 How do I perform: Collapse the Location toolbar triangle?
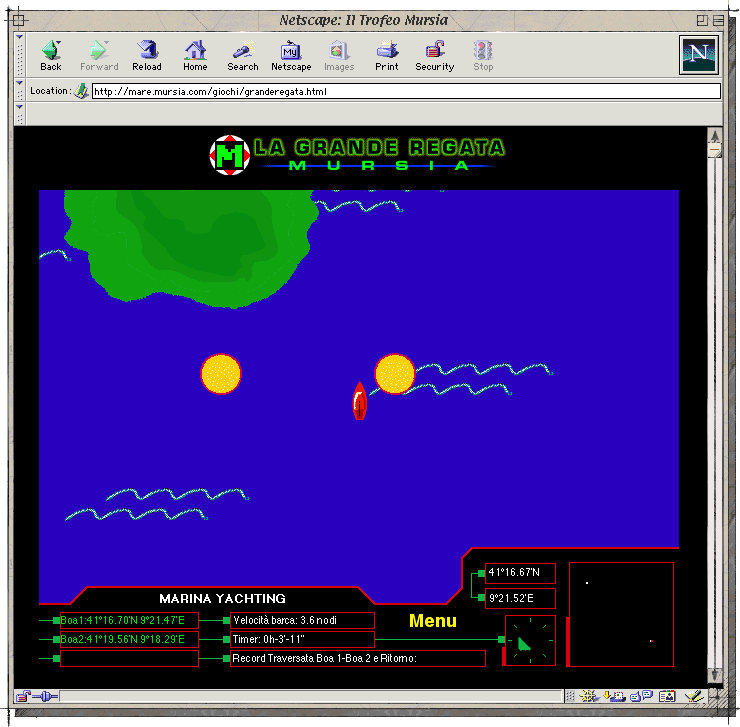[x=19, y=83]
